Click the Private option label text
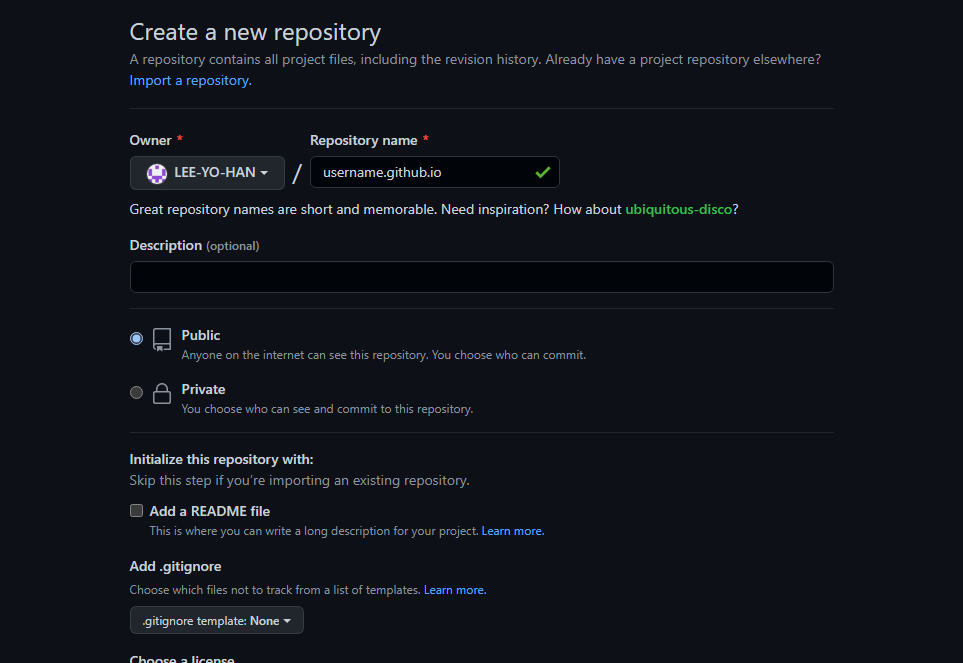 (x=203, y=389)
